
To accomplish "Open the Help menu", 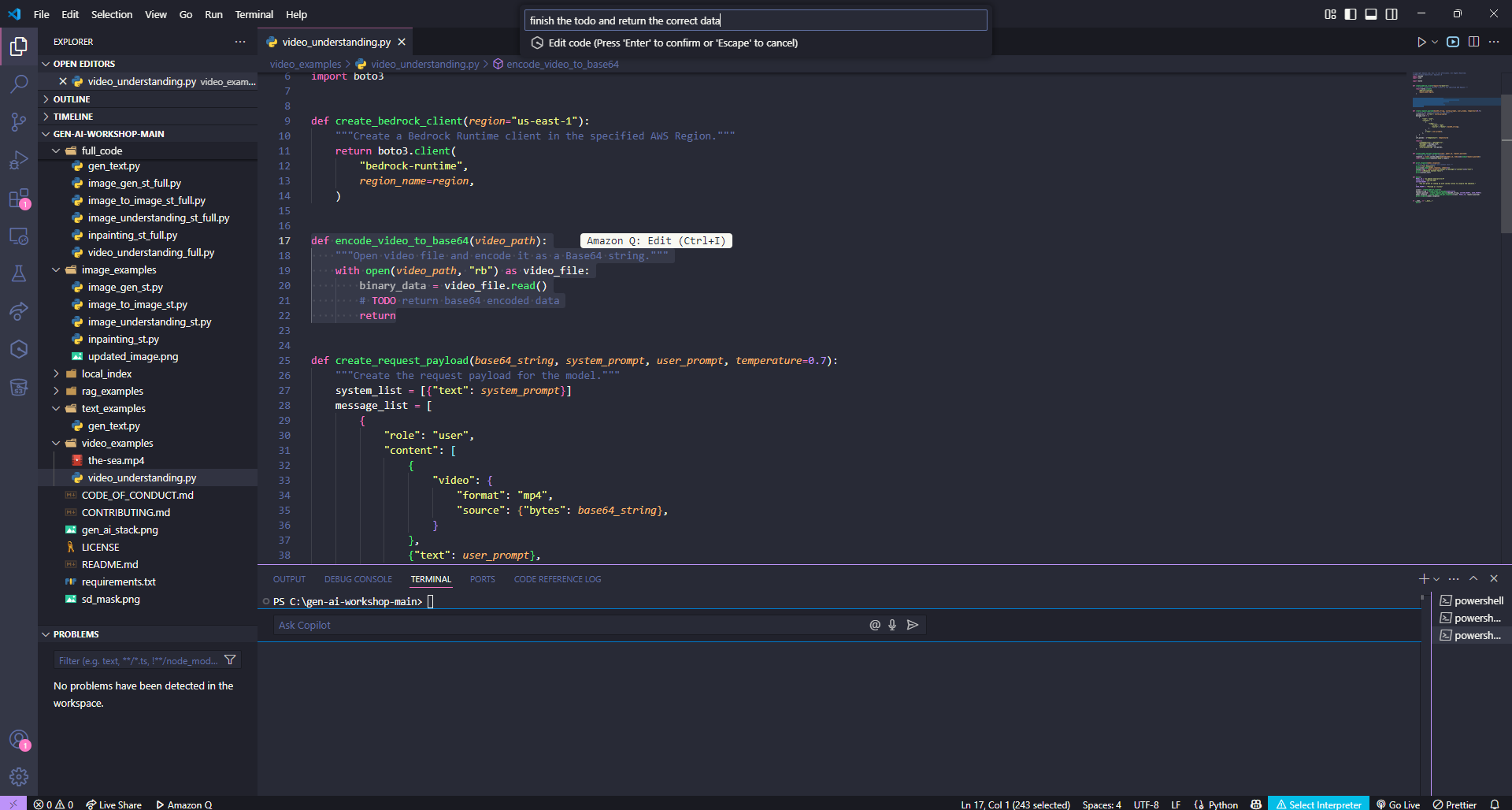I will [x=296, y=14].
